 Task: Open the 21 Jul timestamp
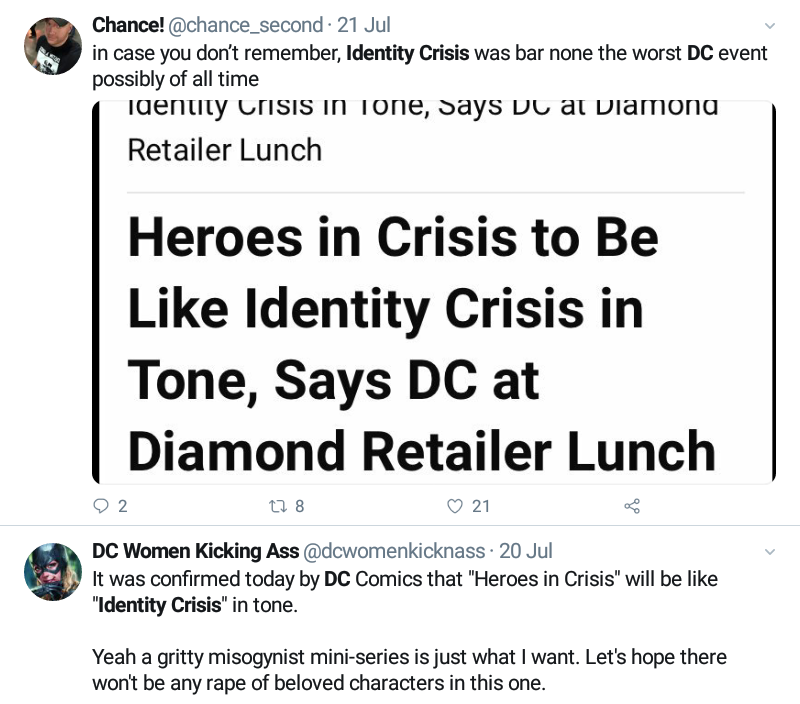pos(363,24)
